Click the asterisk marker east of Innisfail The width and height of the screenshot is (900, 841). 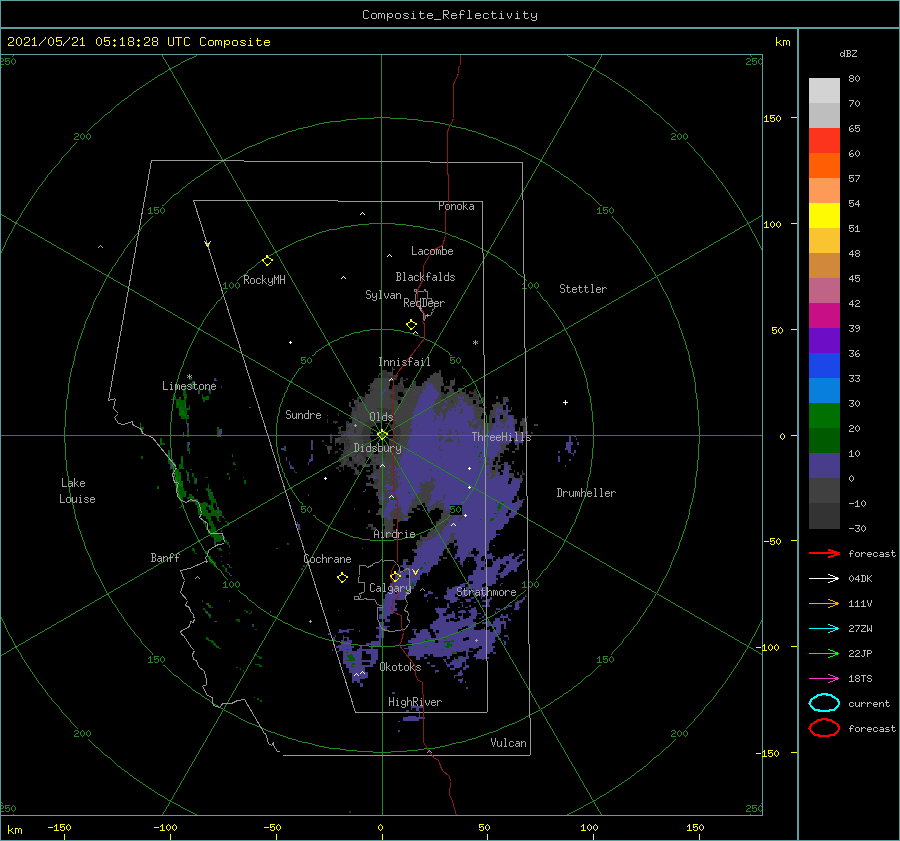click(x=475, y=343)
